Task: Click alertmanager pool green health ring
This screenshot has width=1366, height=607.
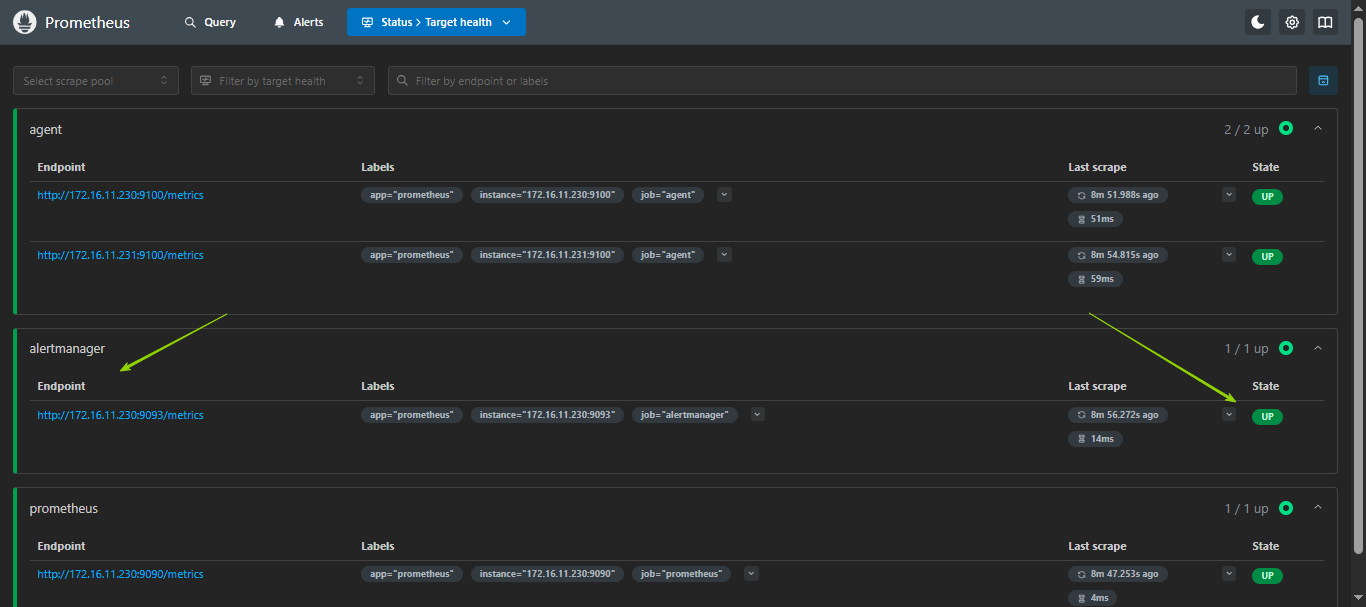Action: (x=1285, y=348)
